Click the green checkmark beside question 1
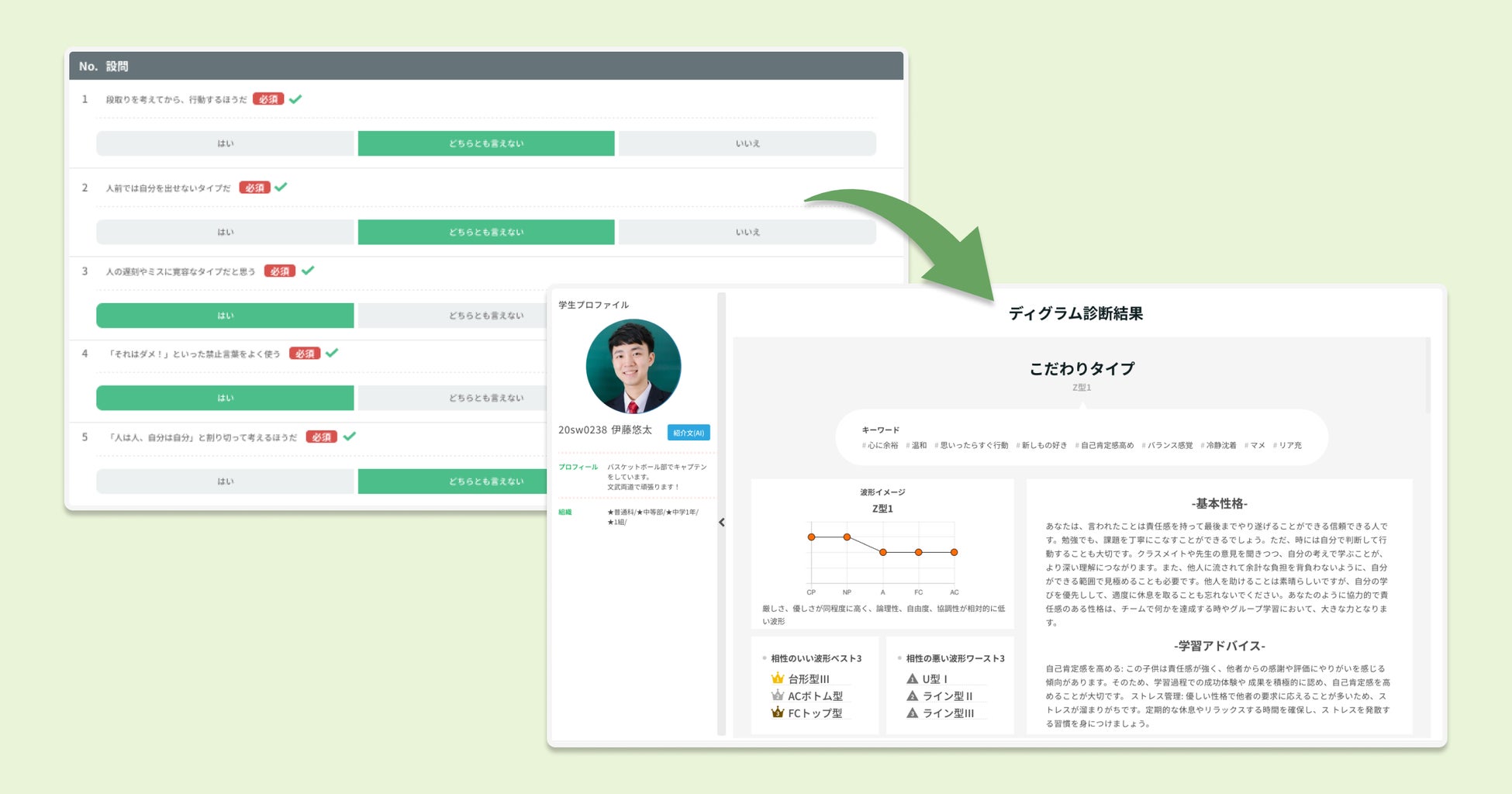Screen dimensions: 1512x794 click(x=295, y=98)
